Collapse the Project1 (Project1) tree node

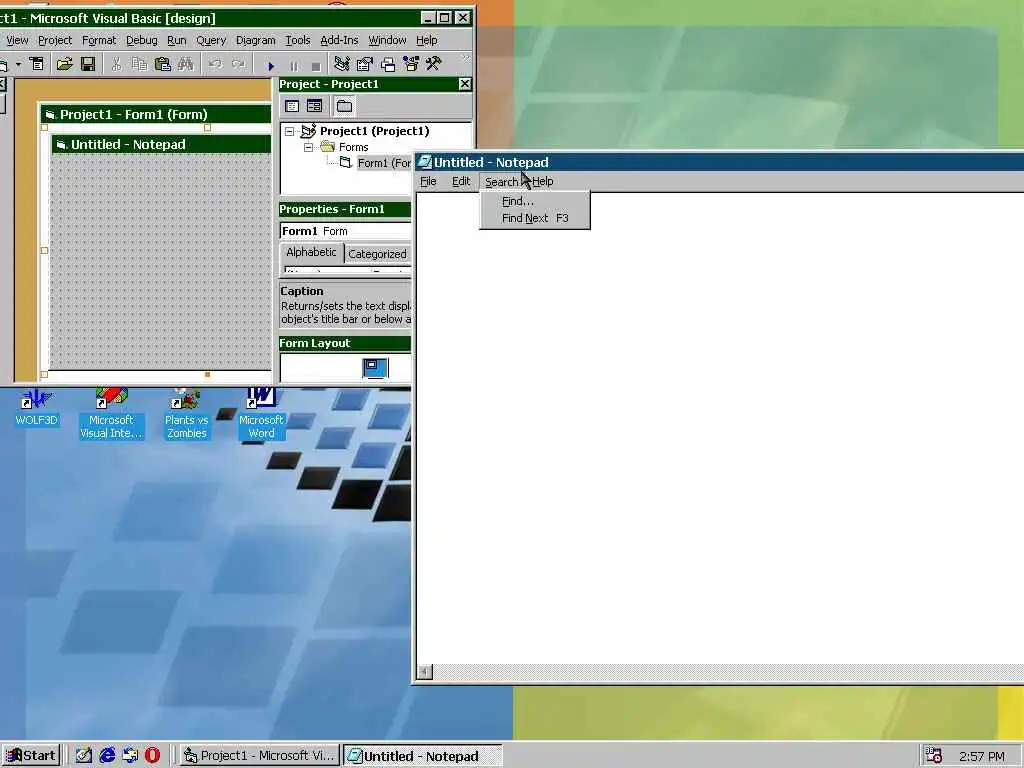289,131
